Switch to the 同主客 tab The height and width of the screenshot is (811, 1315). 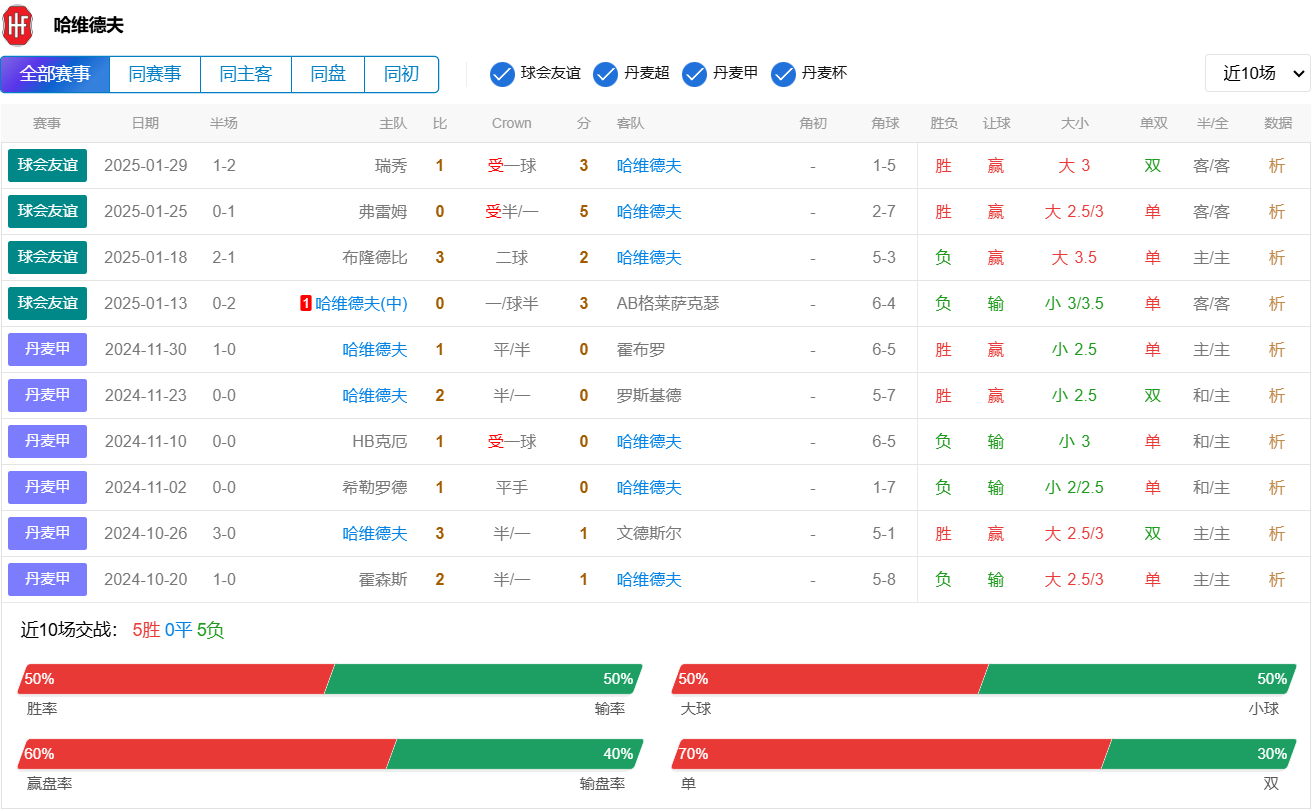(x=246, y=74)
